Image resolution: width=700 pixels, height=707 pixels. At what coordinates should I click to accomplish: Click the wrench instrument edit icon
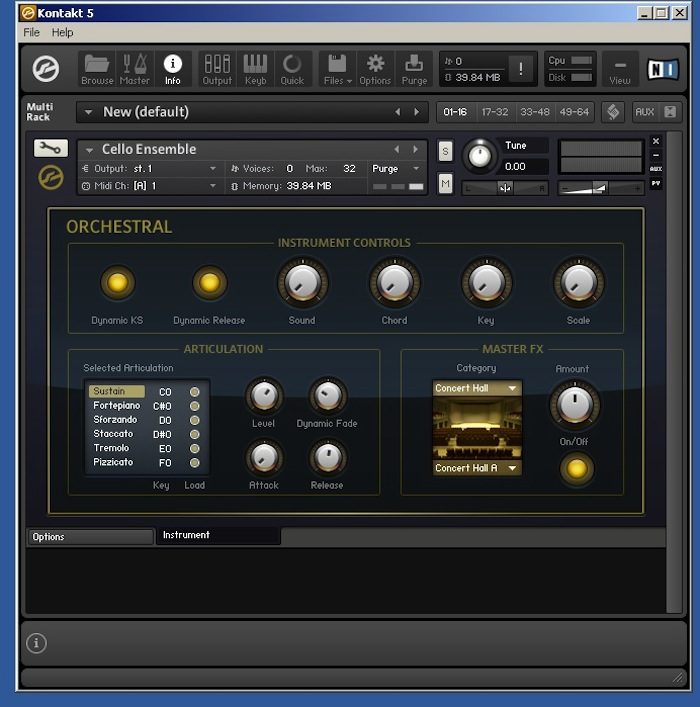tap(51, 148)
